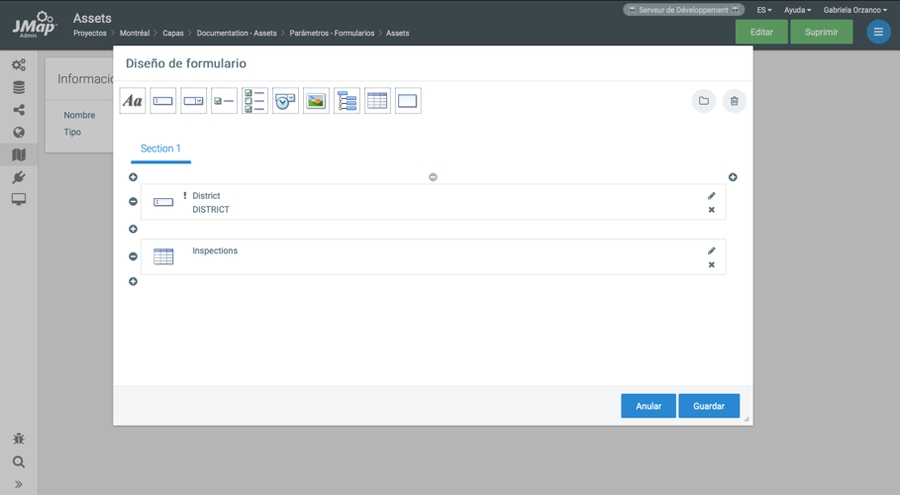Insert the single checkbox component

pos(224,101)
